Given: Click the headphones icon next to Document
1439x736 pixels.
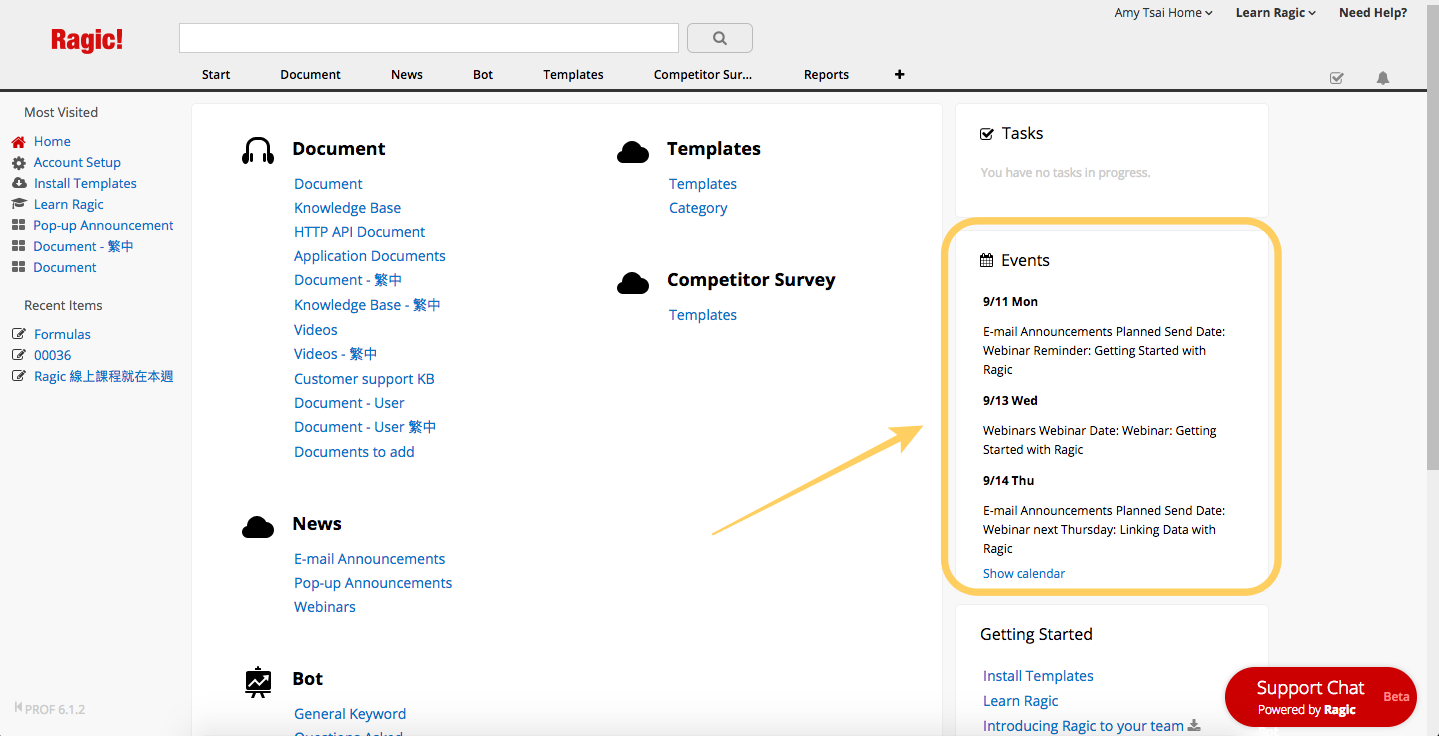Looking at the screenshot, I should pyautogui.click(x=258, y=150).
